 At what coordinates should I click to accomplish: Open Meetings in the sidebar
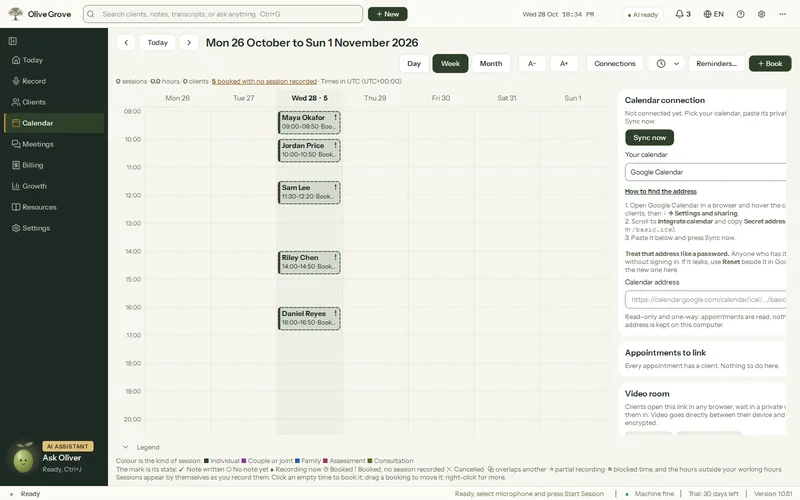(54, 144)
